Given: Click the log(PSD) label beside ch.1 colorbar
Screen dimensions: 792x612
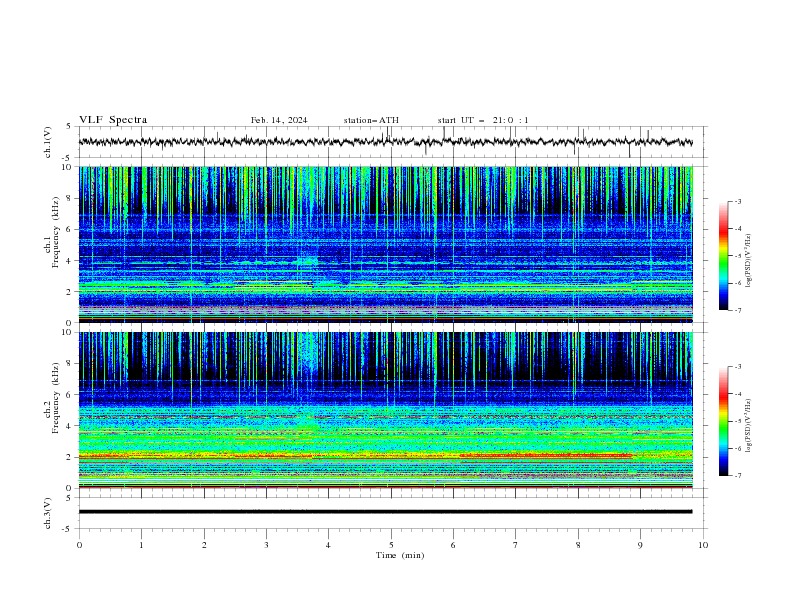Looking at the screenshot, I should tap(748, 261).
